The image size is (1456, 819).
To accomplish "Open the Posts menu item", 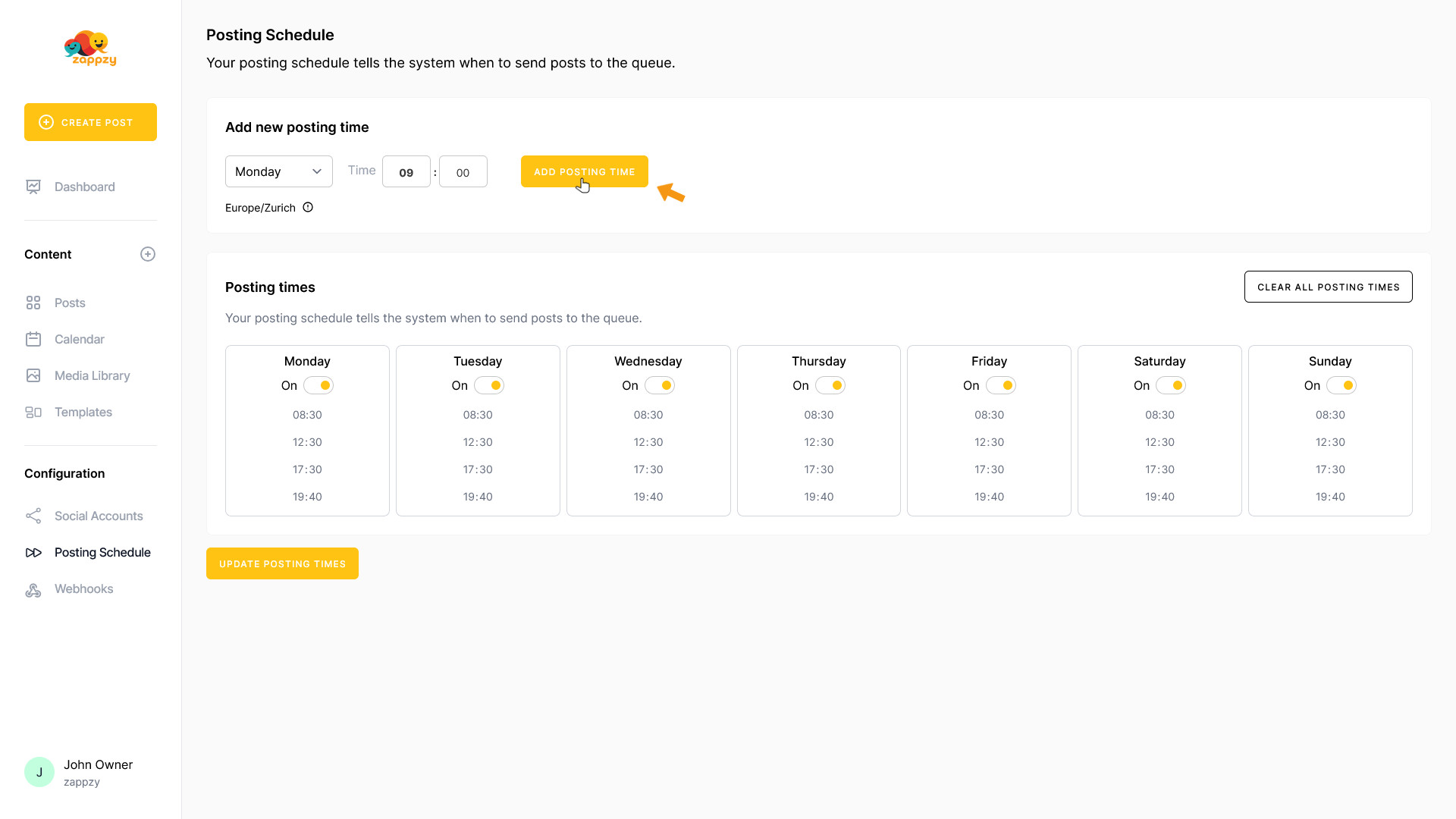I will (70, 303).
